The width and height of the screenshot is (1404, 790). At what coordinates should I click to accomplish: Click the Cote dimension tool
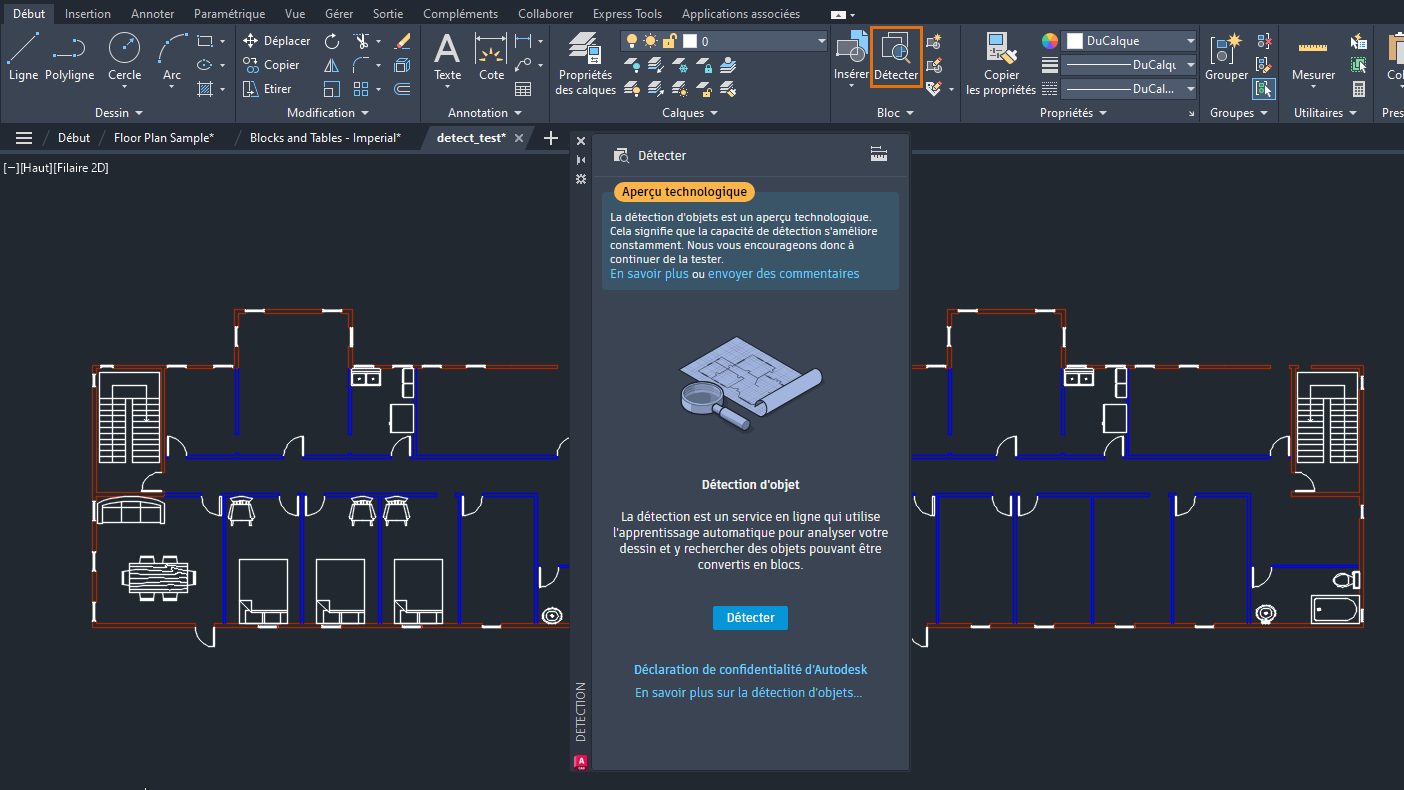point(491,56)
